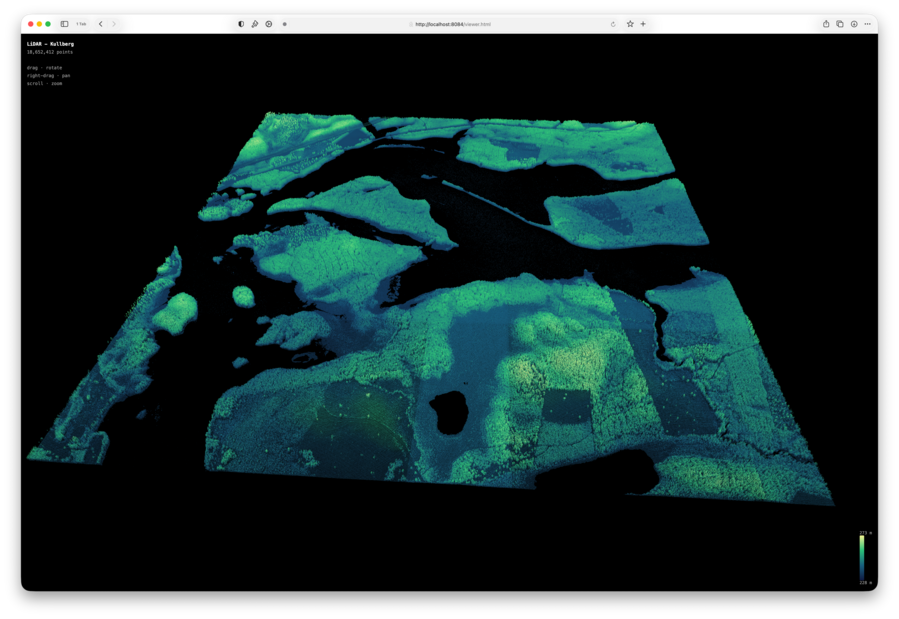The image size is (899, 619).
Task: Open the extensions settings gear icon
Action: pyautogui.click(x=268, y=24)
